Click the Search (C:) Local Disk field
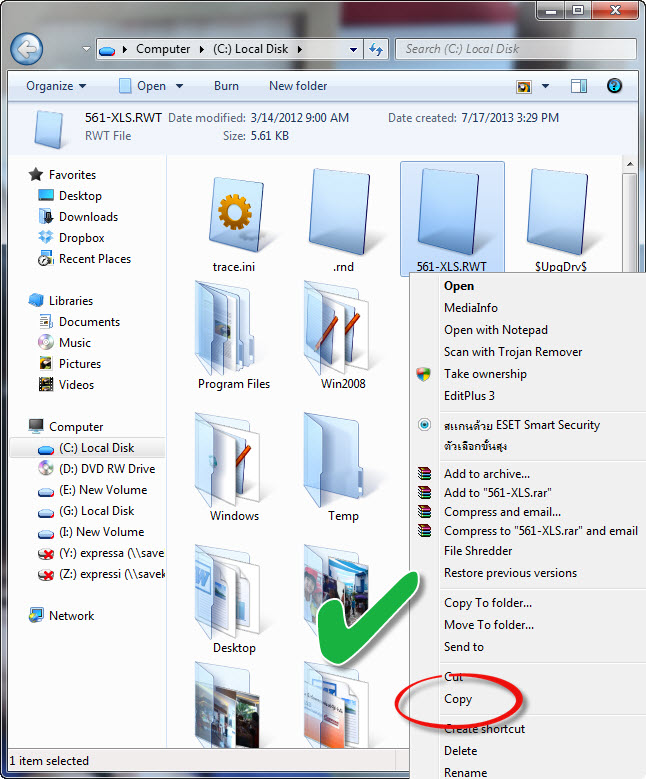This screenshot has width=646, height=779. click(x=515, y=48)
